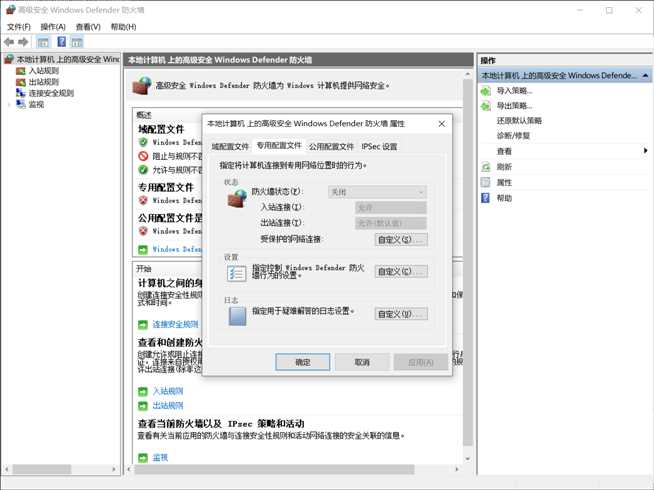The width and height of the screenshot is (654, 490).
Task: Open the 操作(A) menu
Action: tap(53, 27)
